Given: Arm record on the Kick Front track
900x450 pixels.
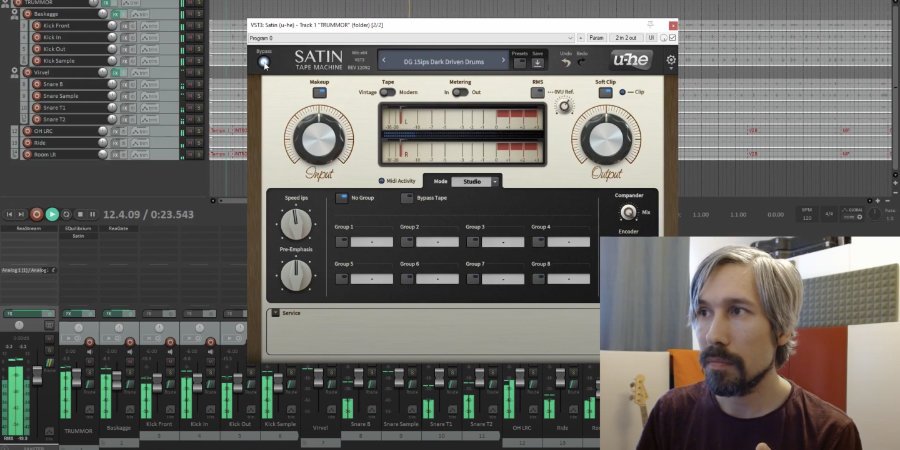Looking at the screenshot, I should (37, 26).
